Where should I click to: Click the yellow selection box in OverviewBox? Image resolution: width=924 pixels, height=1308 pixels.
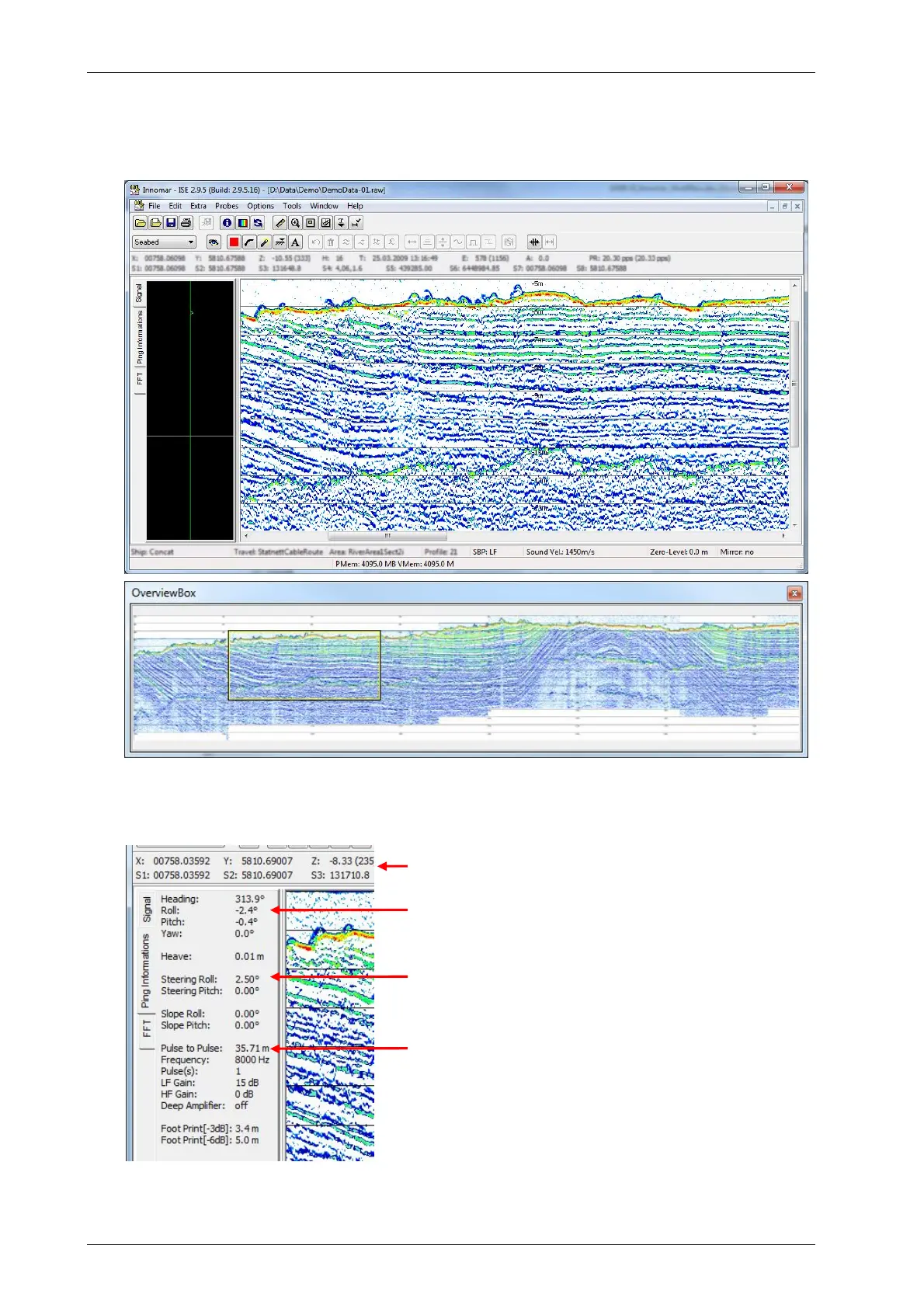click(304, 665)
